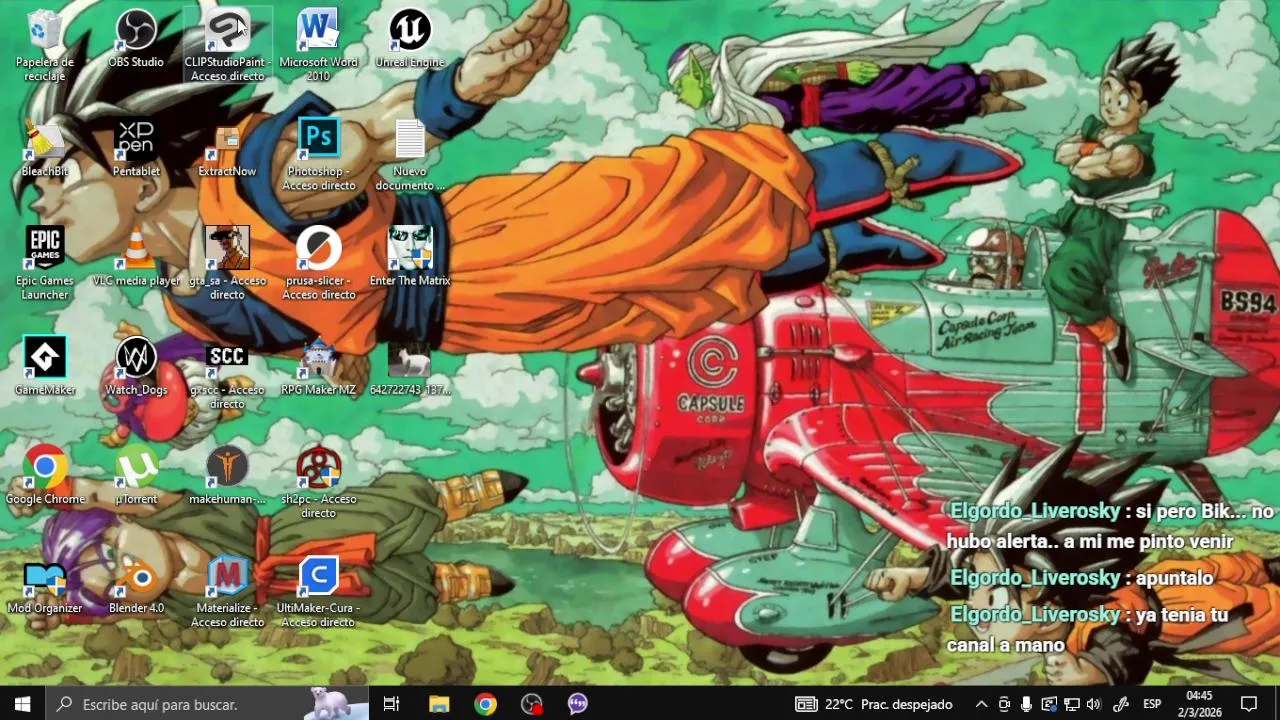
Task: Click the µTorrent desktop icon
Action: [136, 476]
